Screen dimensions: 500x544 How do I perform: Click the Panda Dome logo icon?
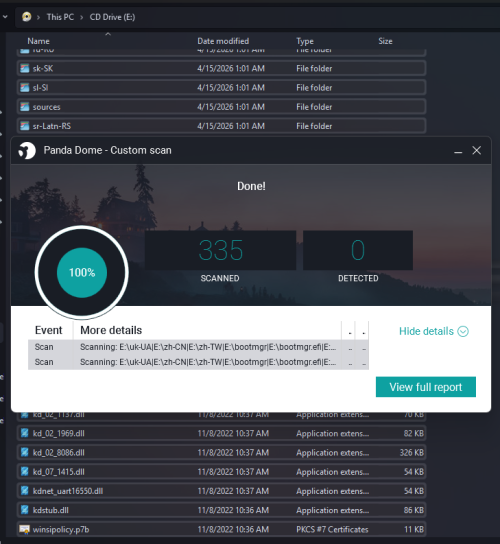click(27, 151)
